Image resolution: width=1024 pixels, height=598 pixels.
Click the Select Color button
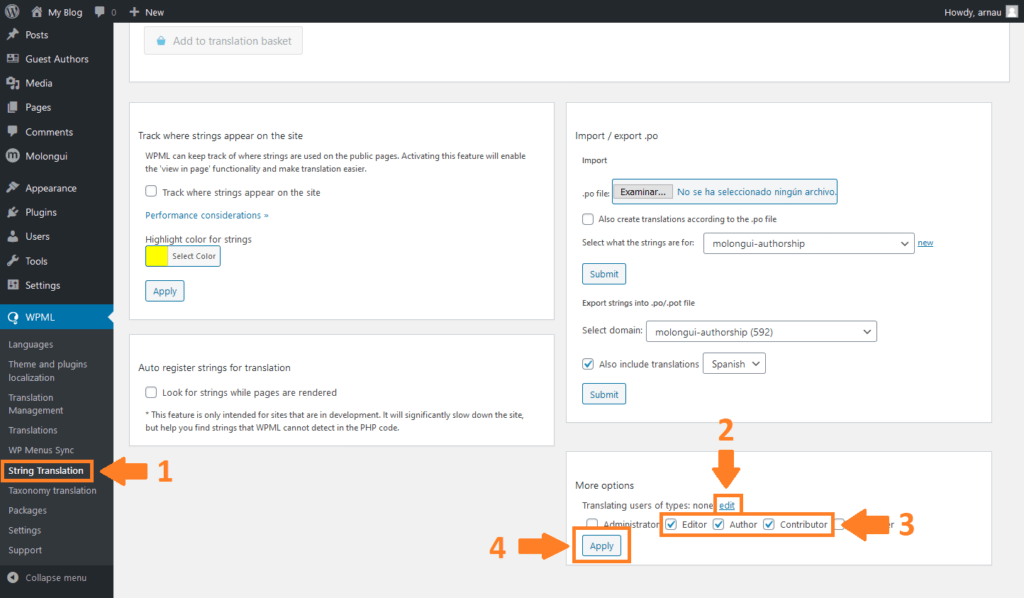[x=194, y=256]
